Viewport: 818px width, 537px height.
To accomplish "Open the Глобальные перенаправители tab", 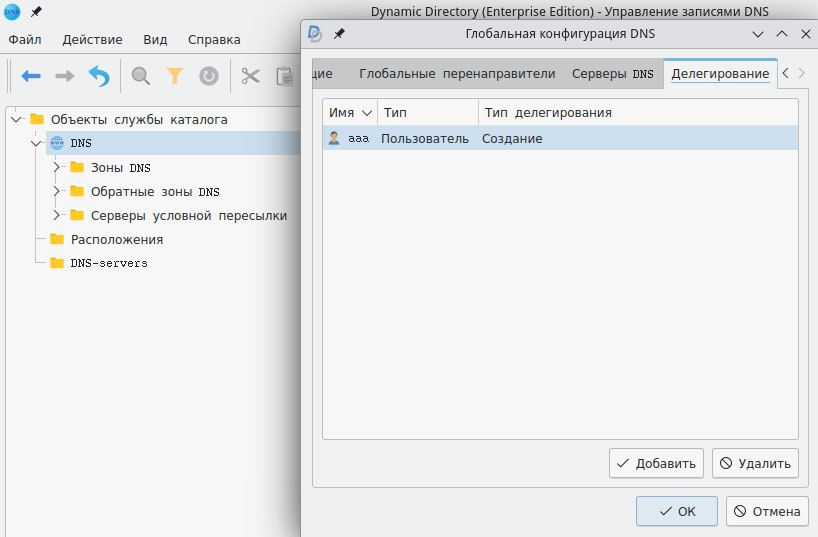I will coord(456,74).
